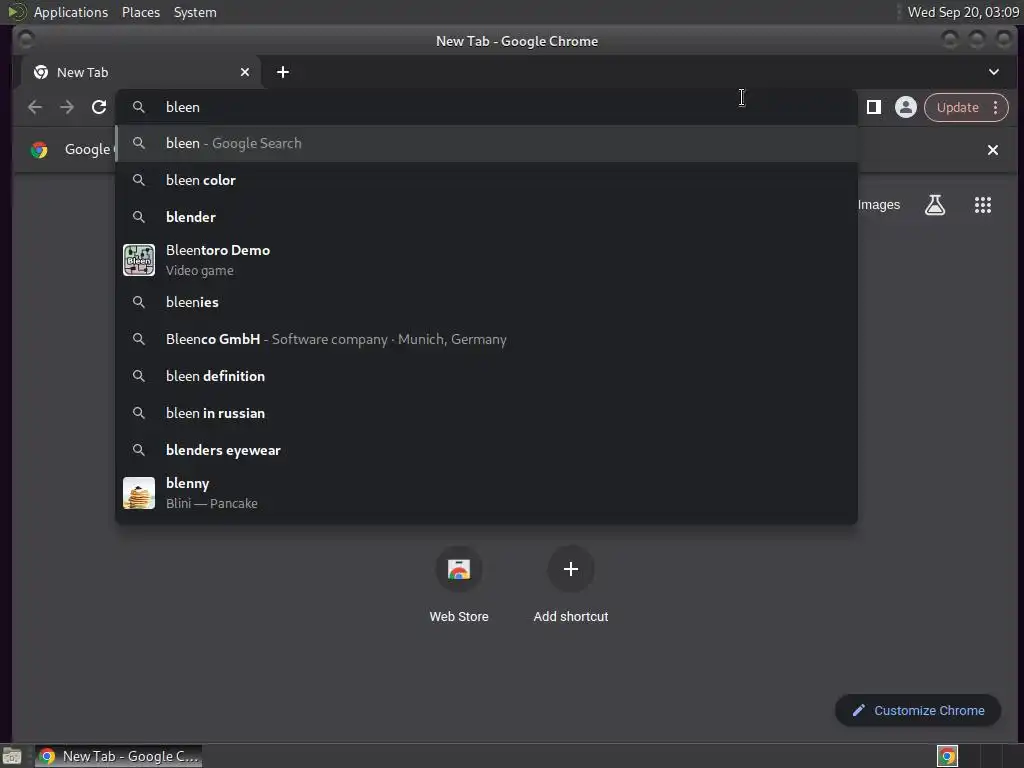Click the Bleentoro Demo thumbnail

click(x=139, y=260)
